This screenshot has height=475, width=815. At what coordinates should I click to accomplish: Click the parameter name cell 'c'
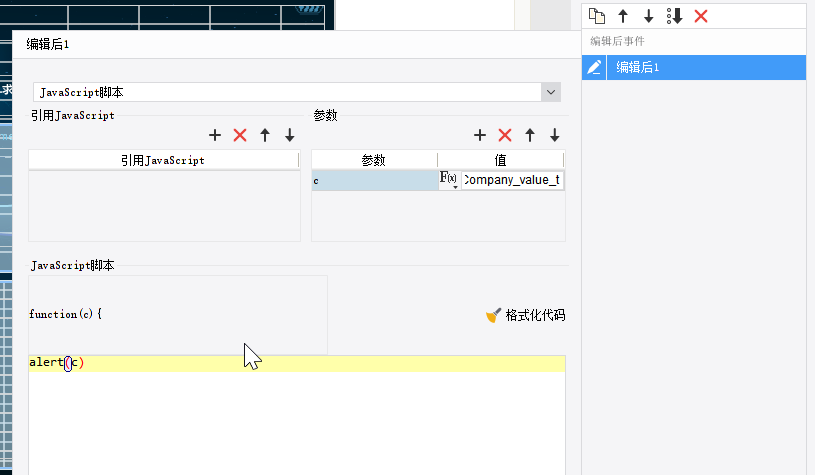click(x=374, y=180)
